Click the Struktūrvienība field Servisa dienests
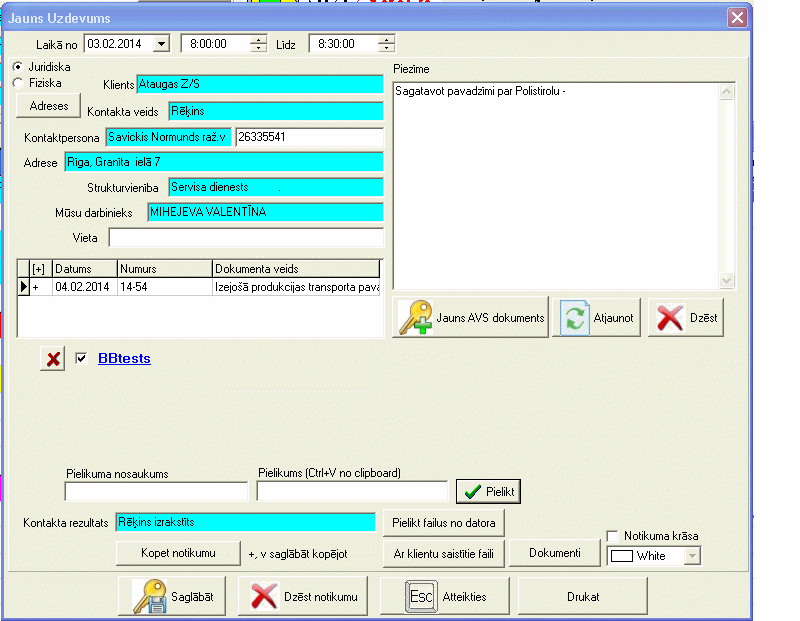Viewport: 800px width, 621px height. (x=276, y=187)
